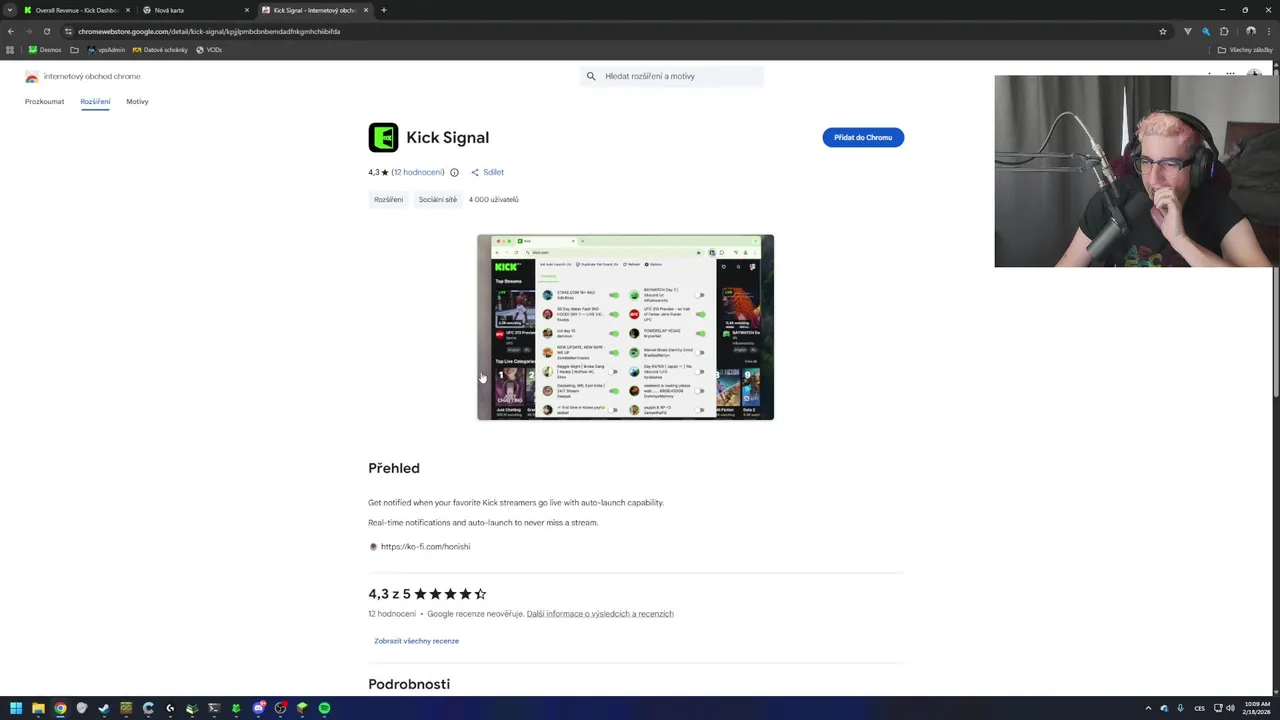Open the ko-fi.com/honishi link
Screen dimensions: 1280x720
425,547
